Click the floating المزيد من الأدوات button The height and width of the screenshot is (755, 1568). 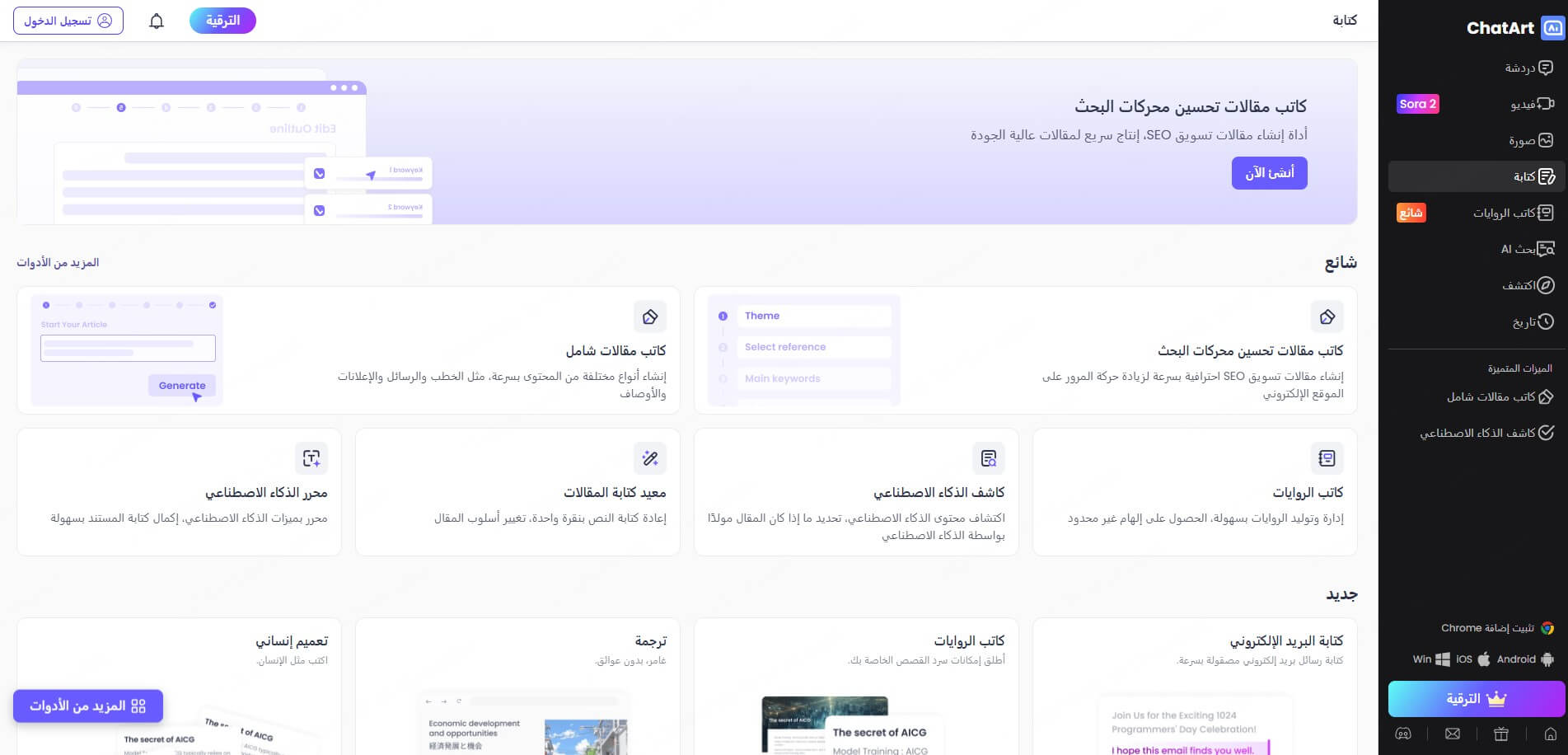[x=87, y=706]
